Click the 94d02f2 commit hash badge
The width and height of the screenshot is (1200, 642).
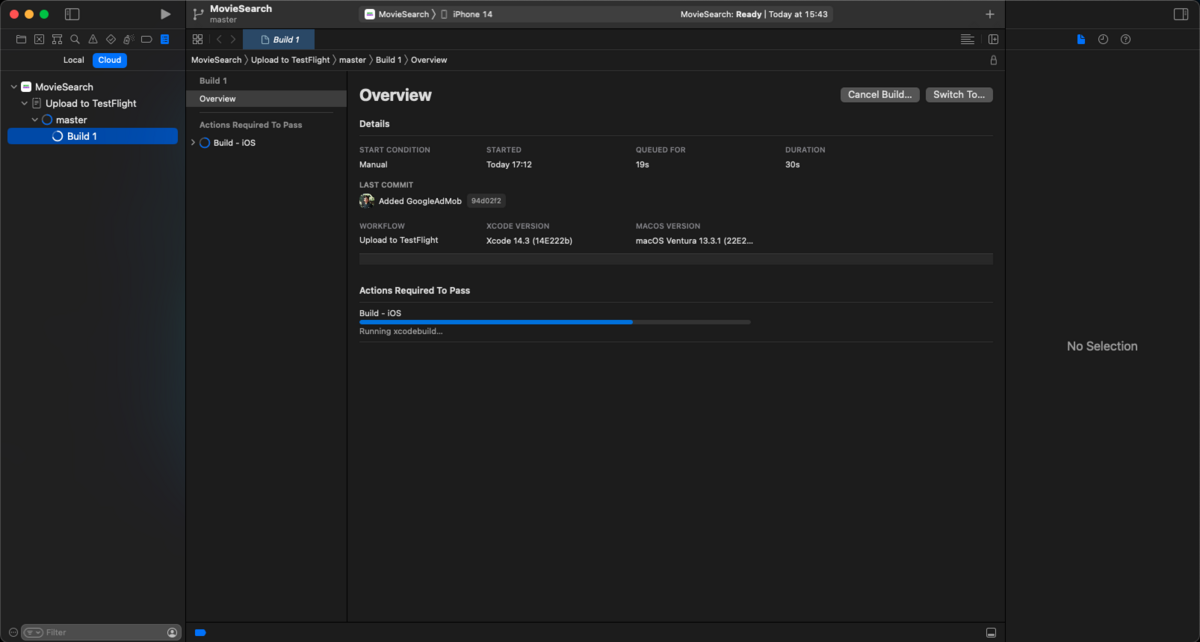(487, 201)
